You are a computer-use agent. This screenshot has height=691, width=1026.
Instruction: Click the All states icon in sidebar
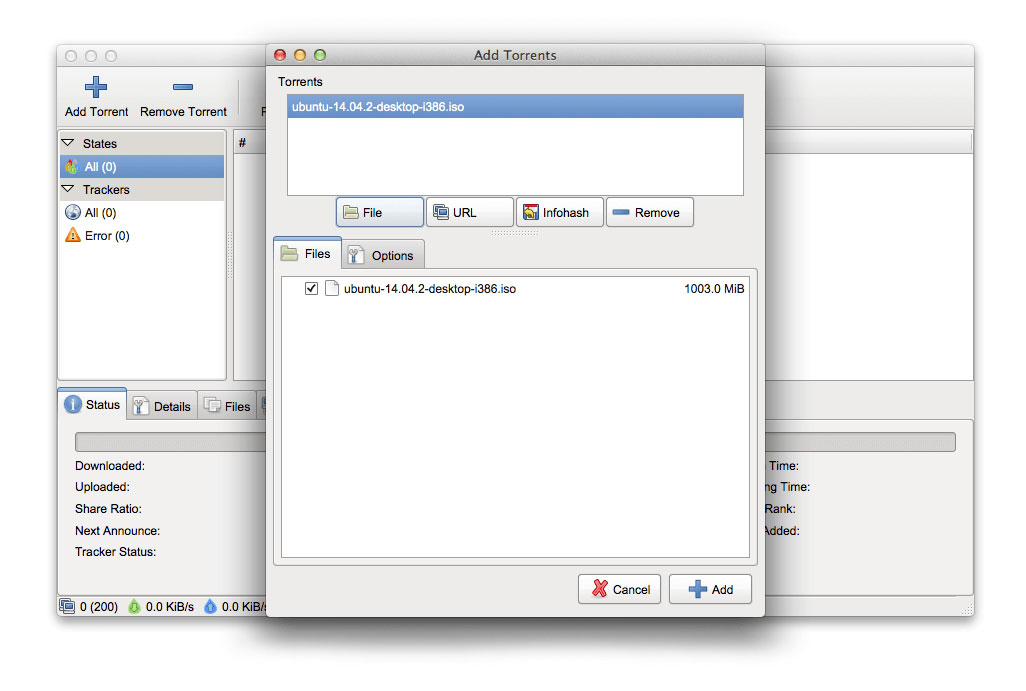click(x=72, y=167)
